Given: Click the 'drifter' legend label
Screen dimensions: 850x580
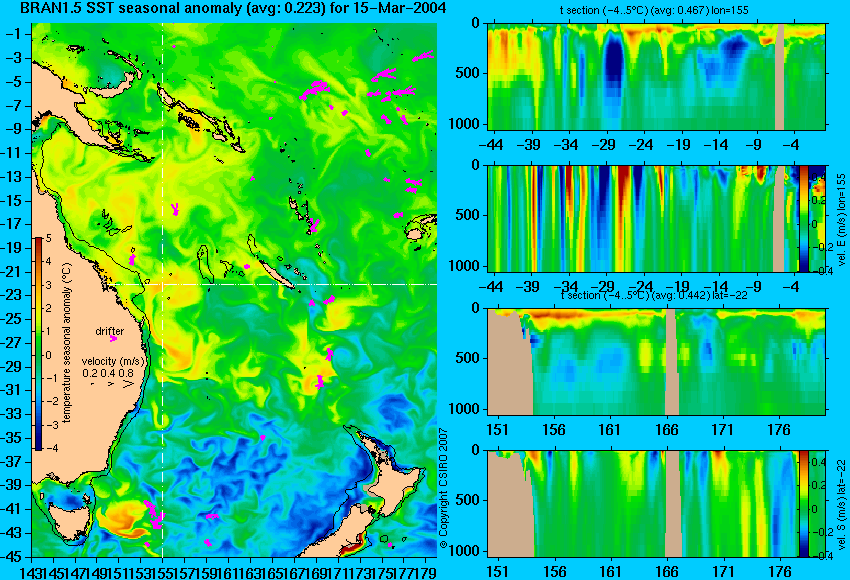Looking at the screenshot, I should click(x=110, y=331).
